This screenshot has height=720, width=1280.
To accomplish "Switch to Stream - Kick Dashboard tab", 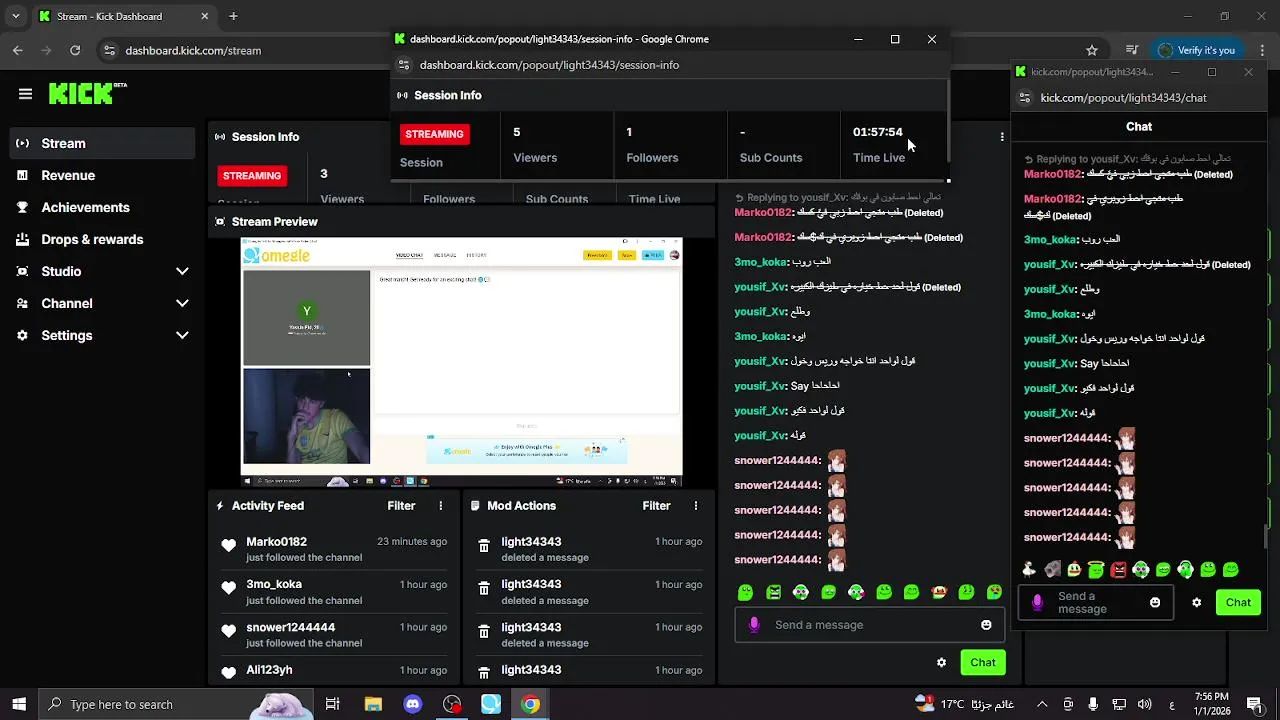I will [123, 16].
